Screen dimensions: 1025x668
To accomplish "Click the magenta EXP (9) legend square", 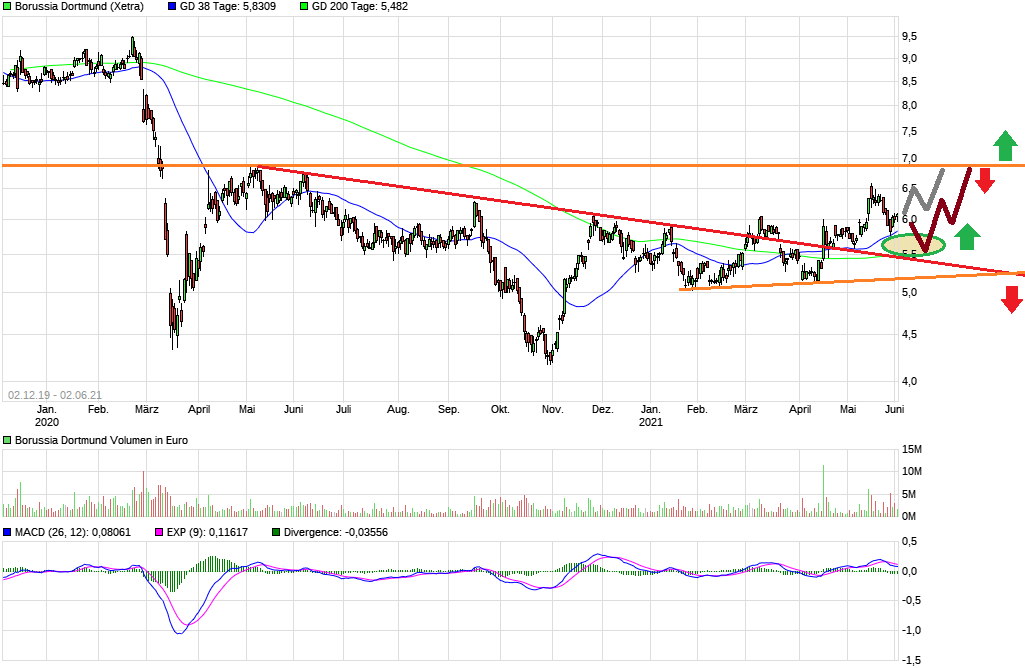I will pyautogui.click(x=159, y=533).
